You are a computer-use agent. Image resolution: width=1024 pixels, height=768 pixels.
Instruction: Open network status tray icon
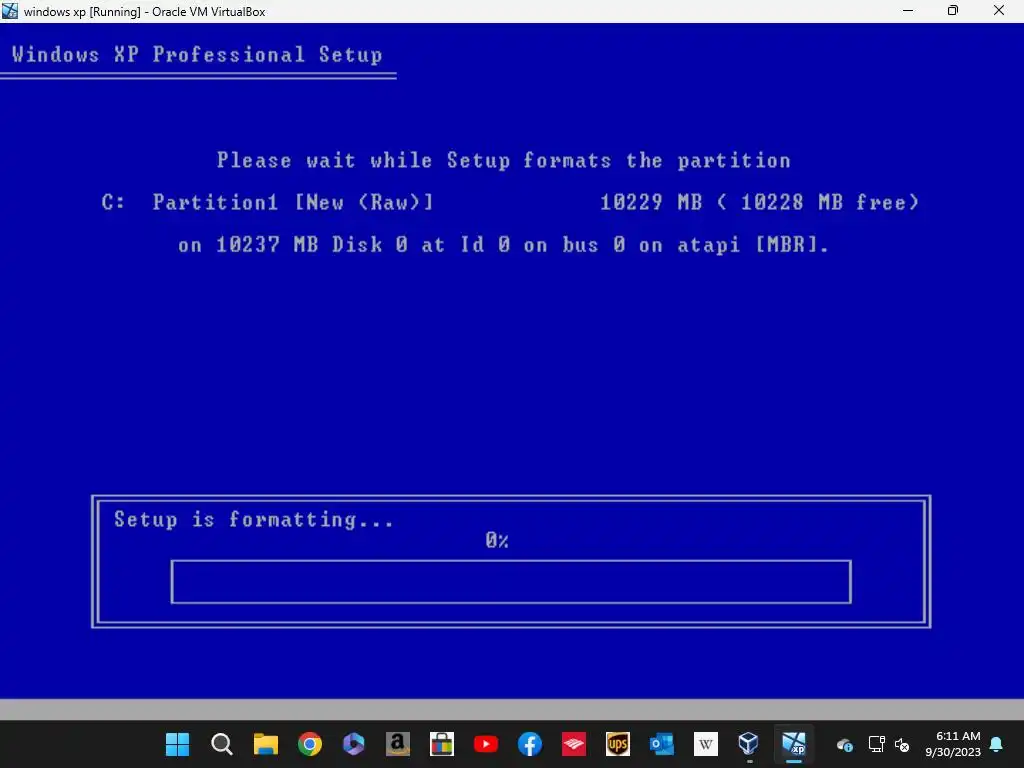[x=876, y=744]
